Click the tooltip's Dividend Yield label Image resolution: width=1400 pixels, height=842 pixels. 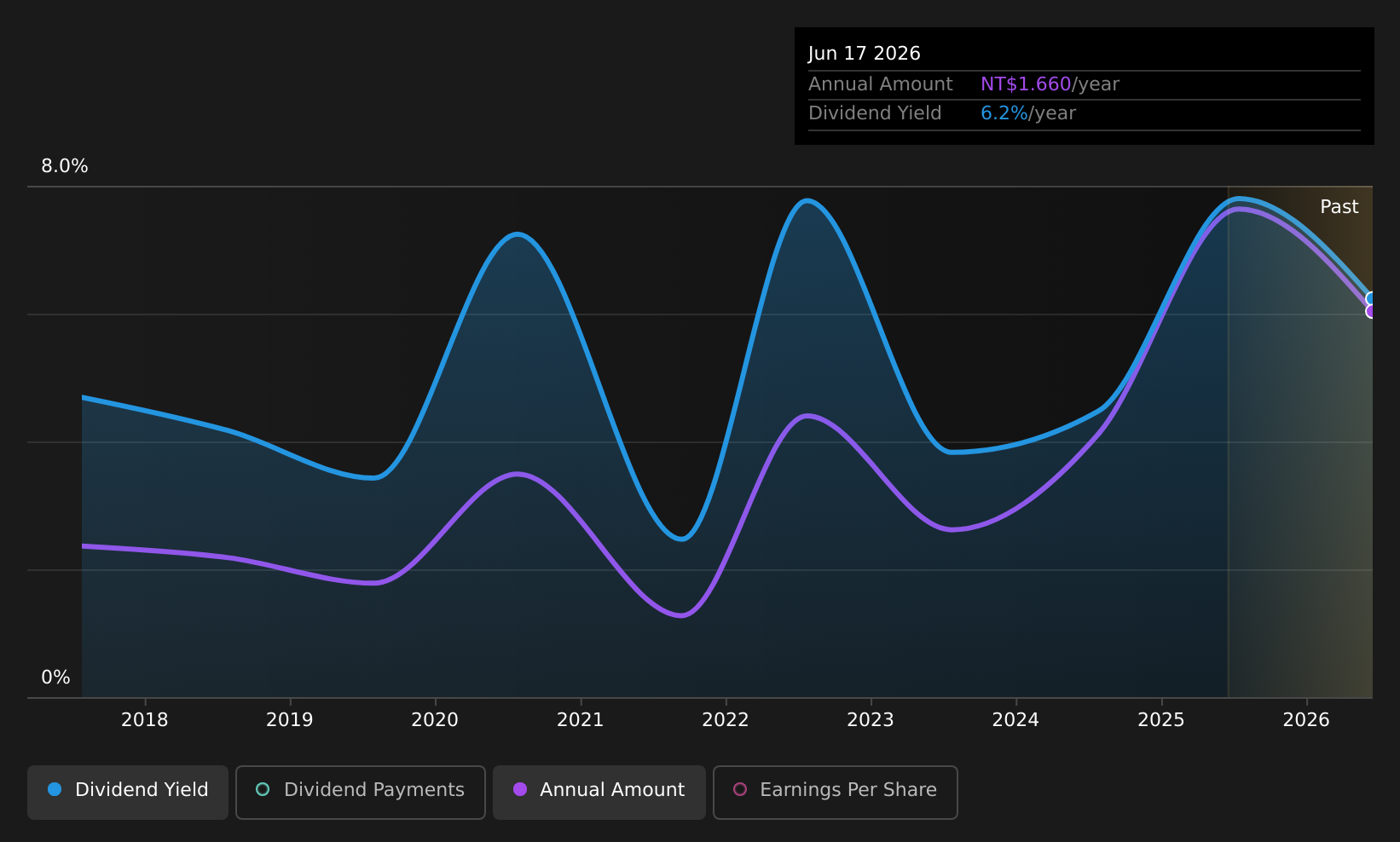pyautogui.click(x=875, y=113)
